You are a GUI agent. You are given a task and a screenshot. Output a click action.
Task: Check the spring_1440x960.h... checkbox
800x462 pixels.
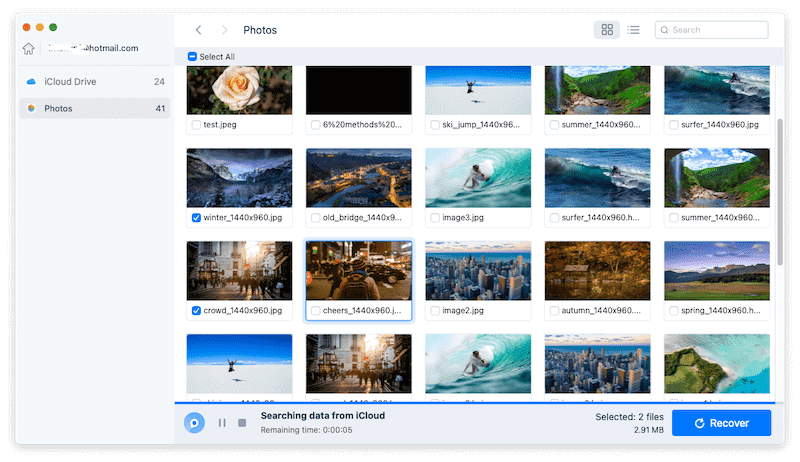[x=674, y=311]
